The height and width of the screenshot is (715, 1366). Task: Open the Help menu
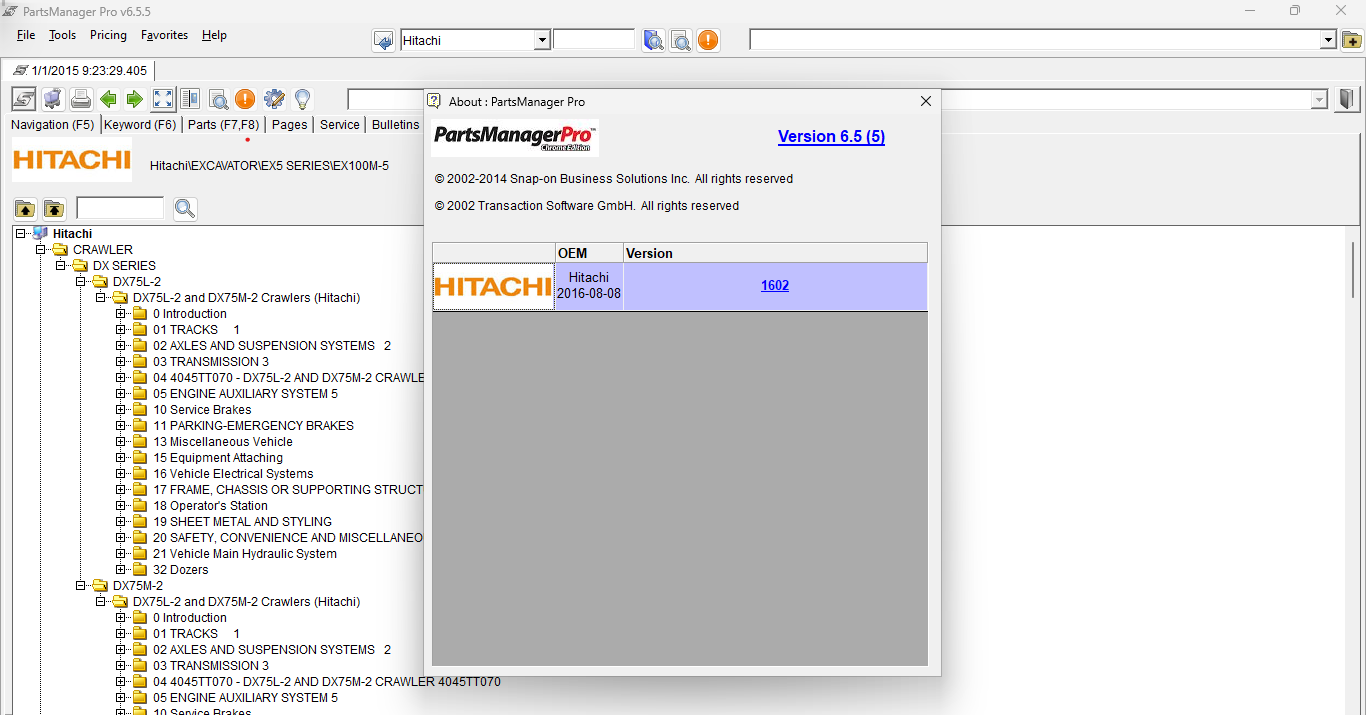[214, 35]
